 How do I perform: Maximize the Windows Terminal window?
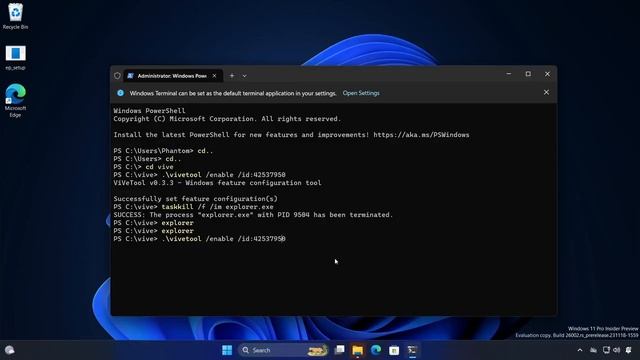click(x=528, y=74)
